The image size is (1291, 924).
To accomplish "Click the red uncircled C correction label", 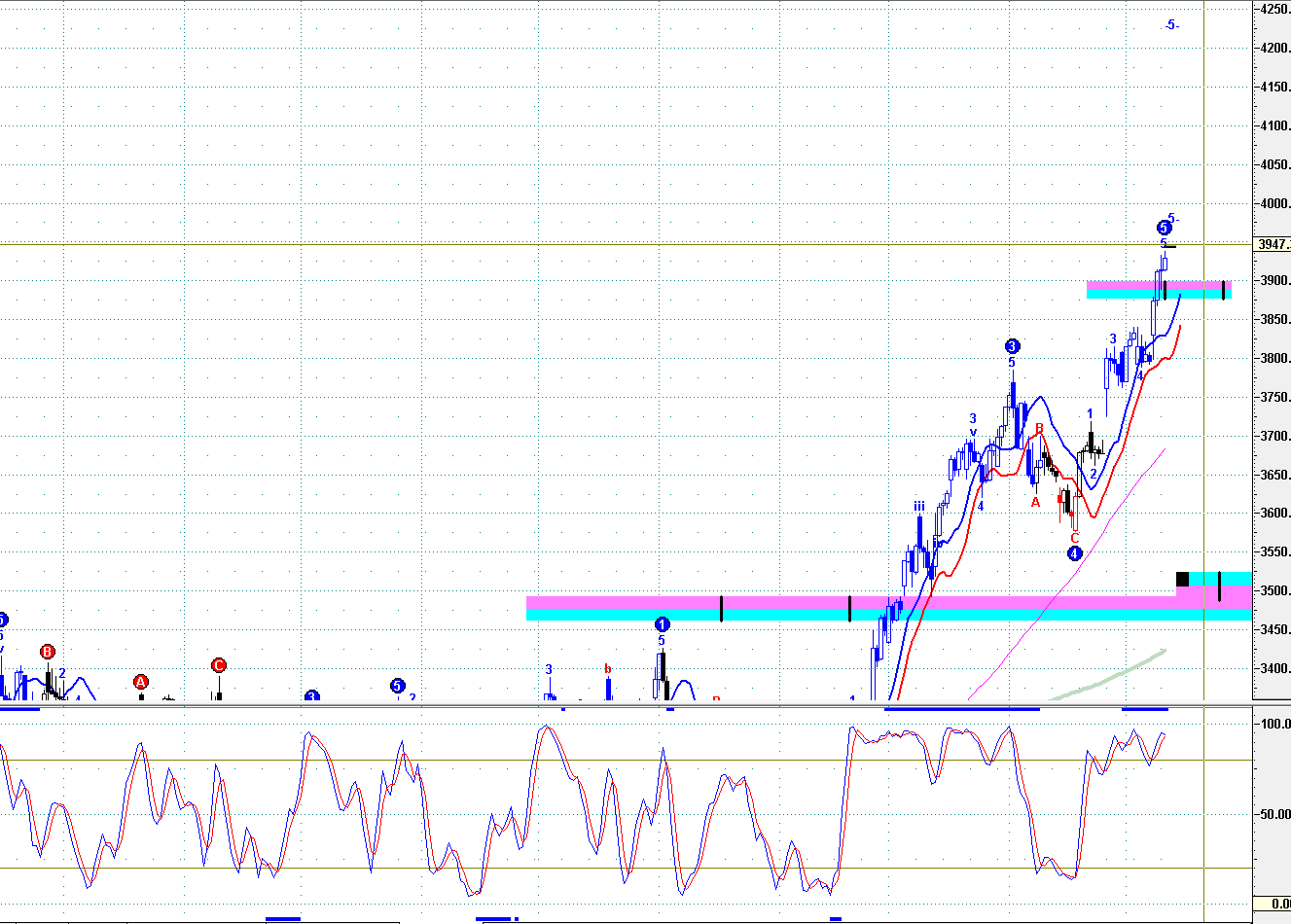I will 1075,538.
